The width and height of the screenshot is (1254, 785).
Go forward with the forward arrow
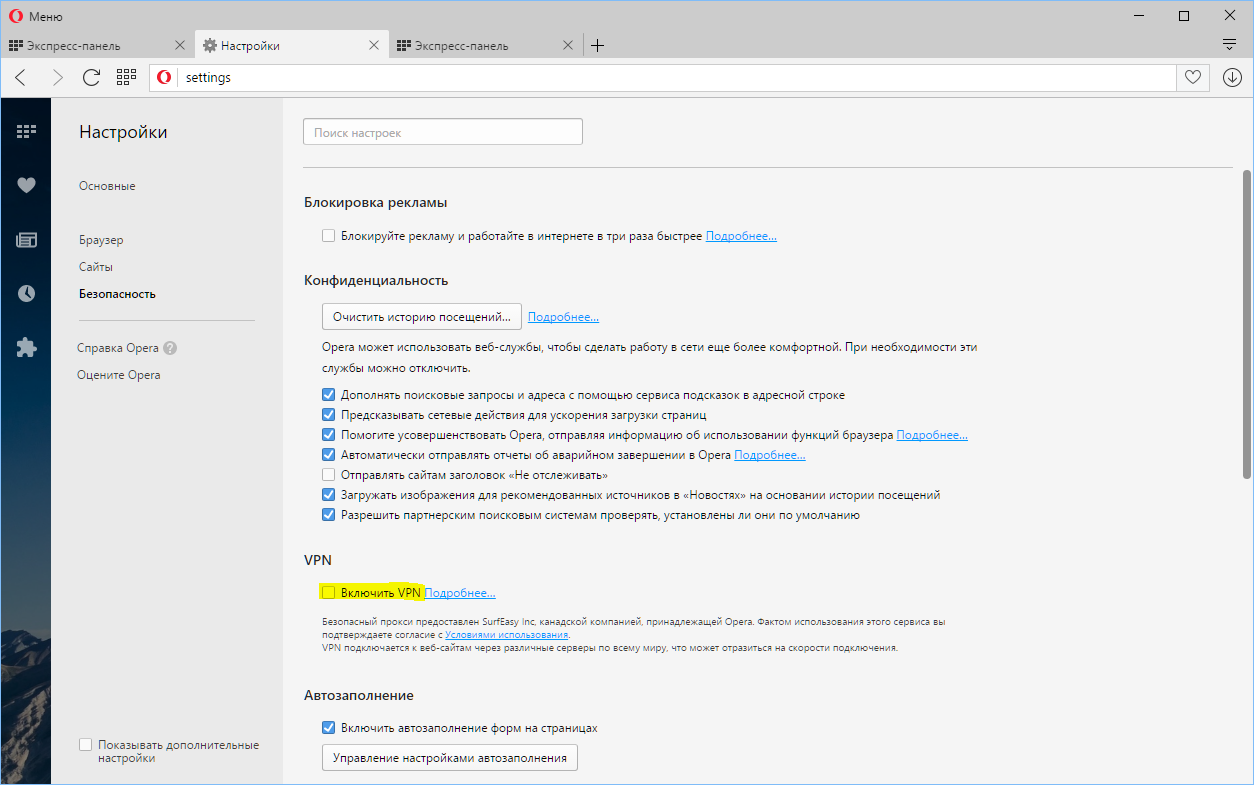[57, 77]
